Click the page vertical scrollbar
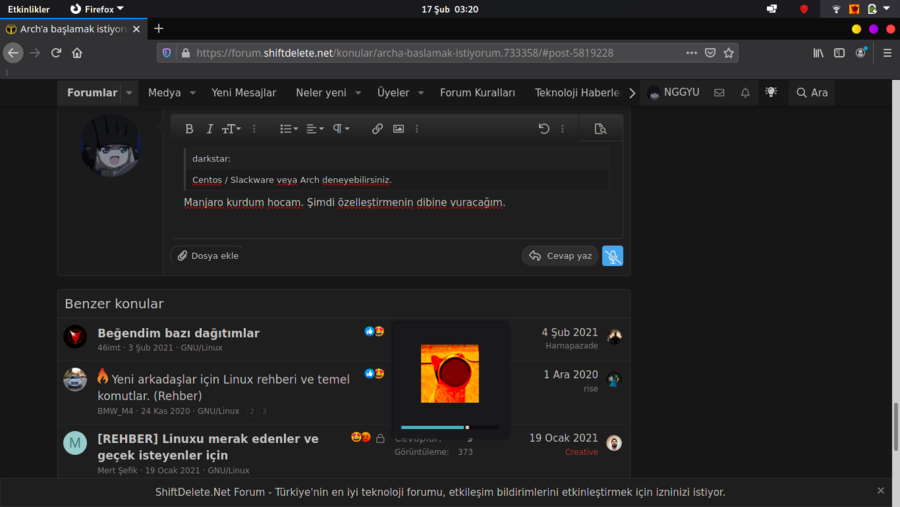Viewport: 900px width, 507px height. coord(895,427)
